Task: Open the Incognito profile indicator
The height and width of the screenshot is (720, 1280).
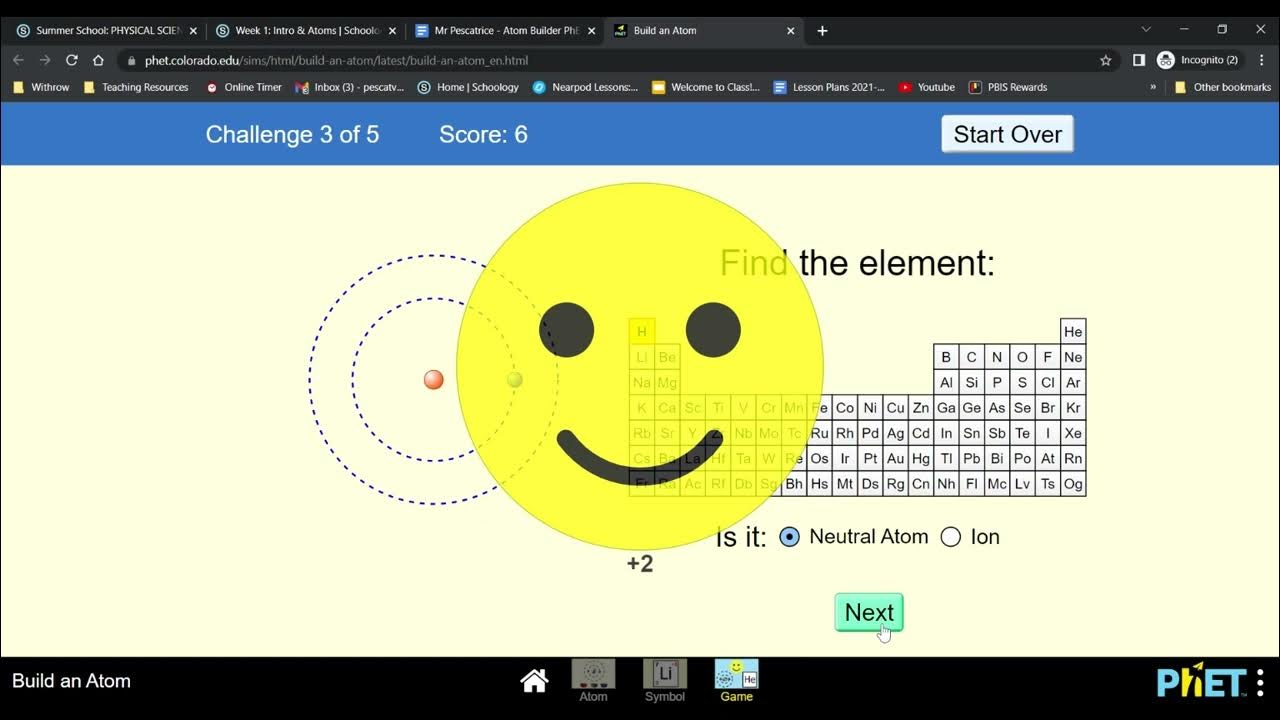Action: click(1199, 60)
